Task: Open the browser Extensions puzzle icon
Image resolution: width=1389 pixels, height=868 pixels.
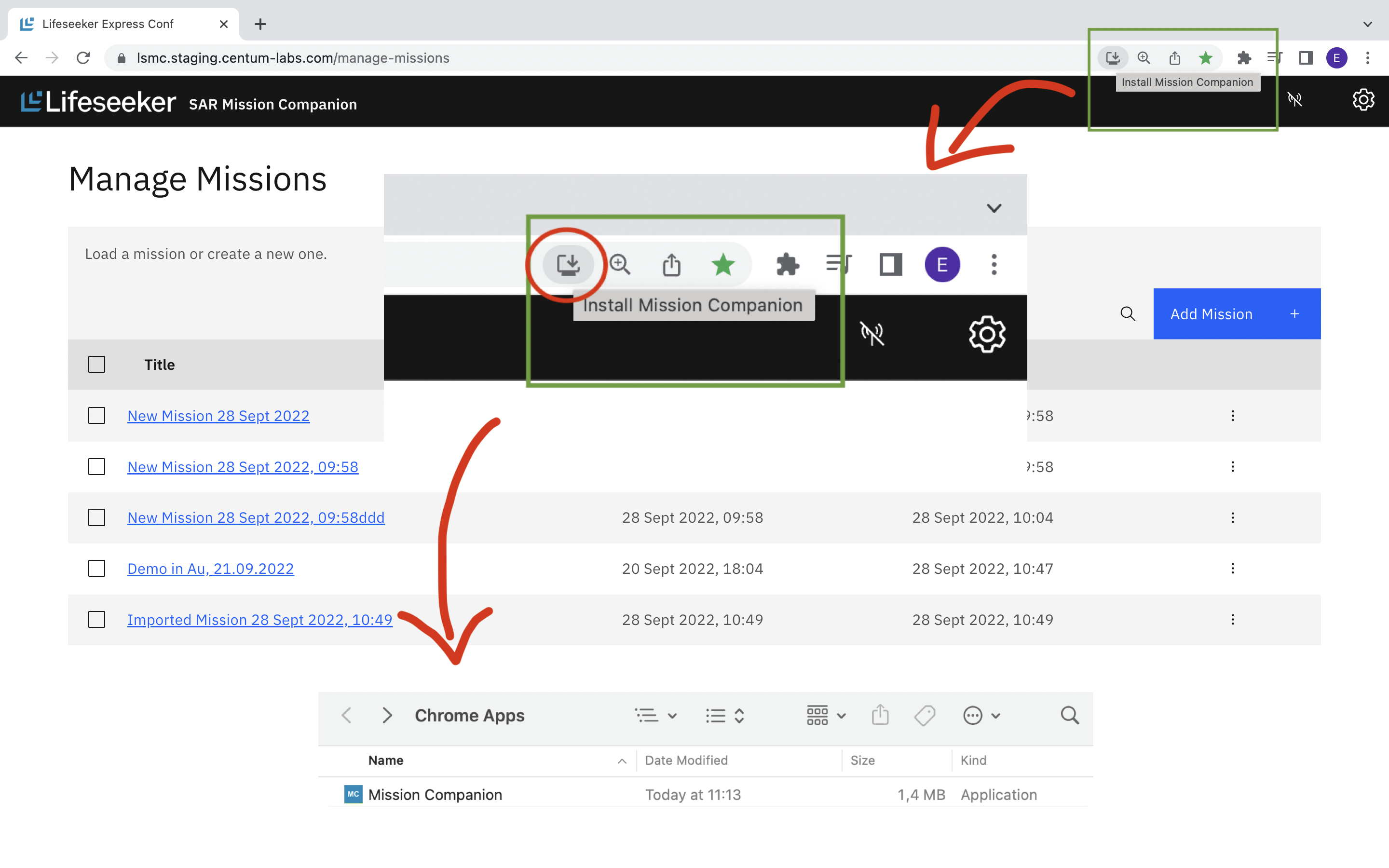Action: (1244, 58)
